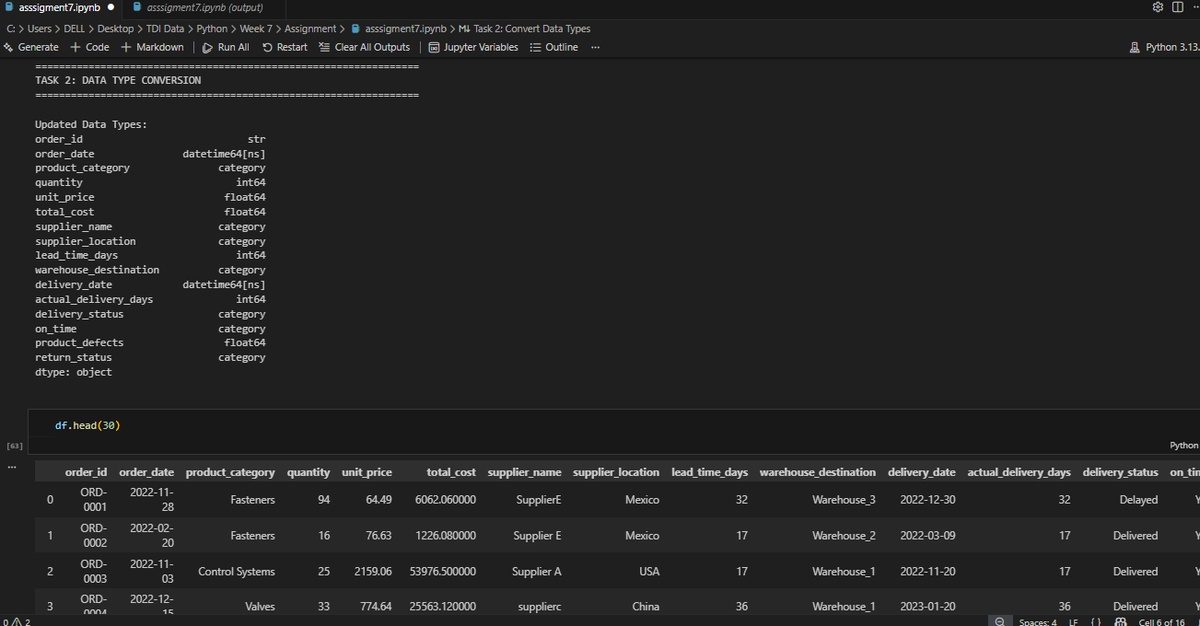Open more toolbar actions after Outline

596,47
